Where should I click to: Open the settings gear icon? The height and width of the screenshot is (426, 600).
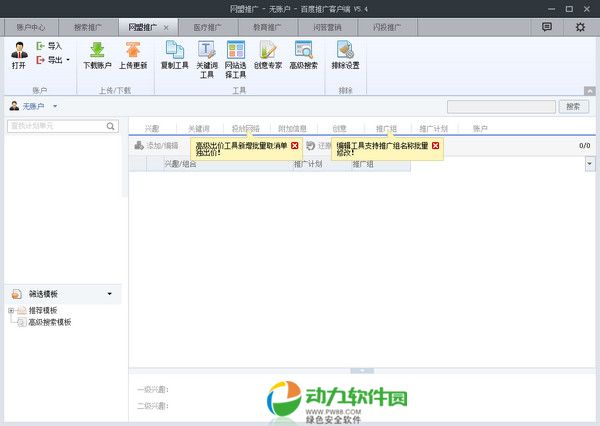[x=580, y=27]
